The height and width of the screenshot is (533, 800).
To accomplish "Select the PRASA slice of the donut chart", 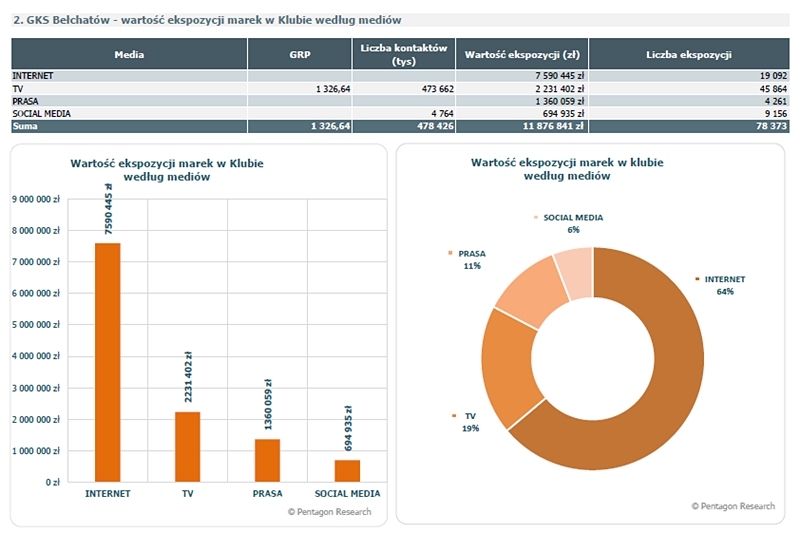I will click(x=533, y=291).
